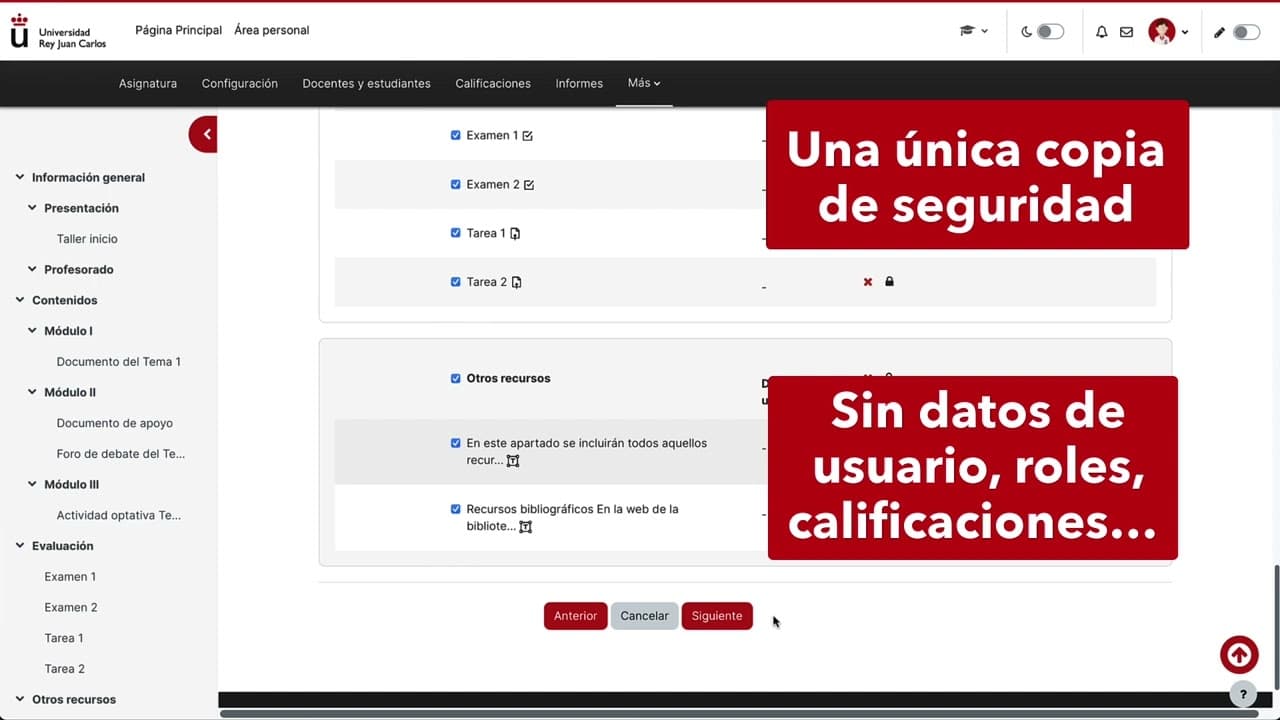Click the Anterior button
The width and height of the screenshot is (1280, 720).
(x=575, y=616)
